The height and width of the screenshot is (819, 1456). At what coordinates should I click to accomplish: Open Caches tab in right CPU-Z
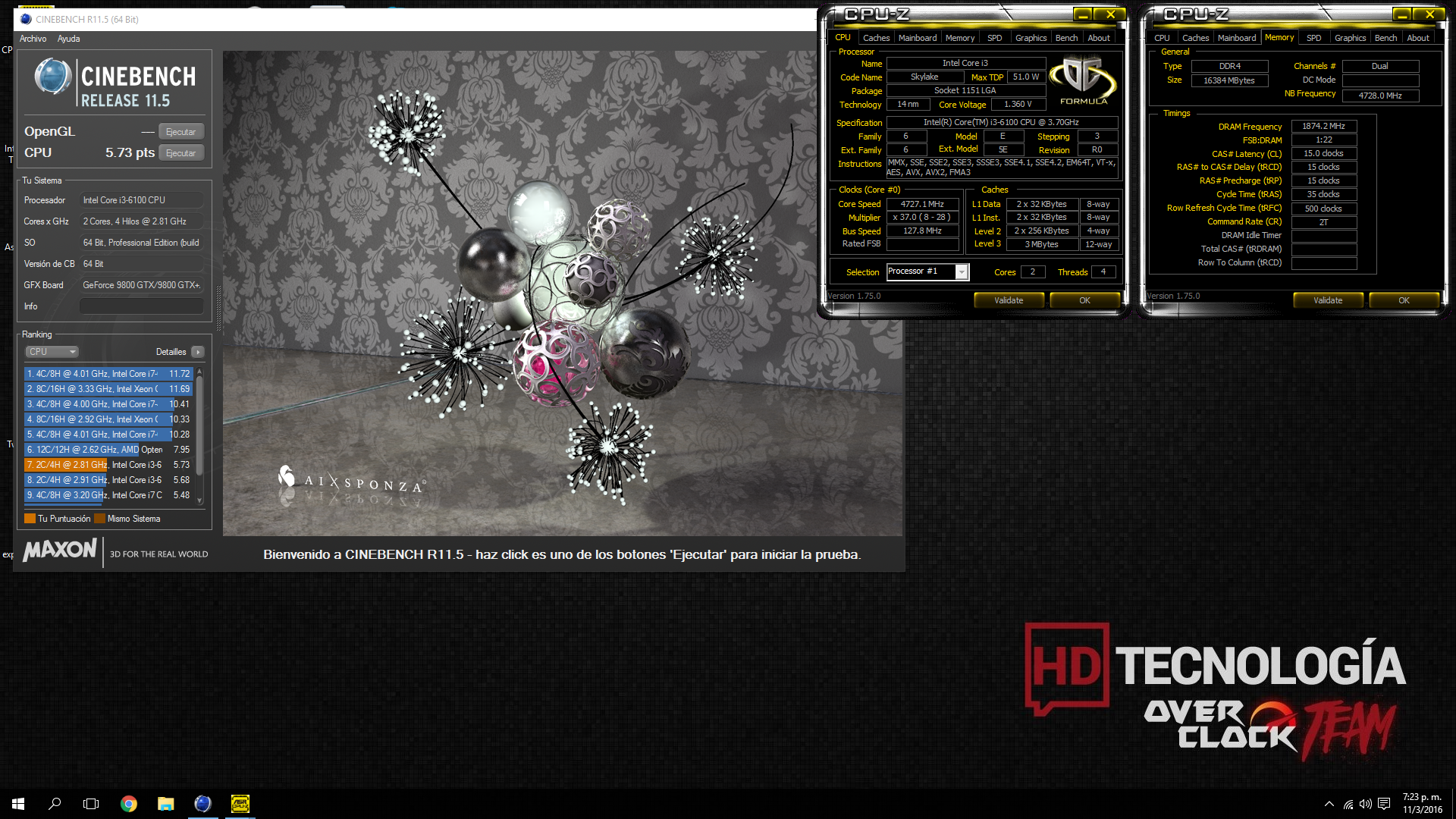tap(1195, 38)
